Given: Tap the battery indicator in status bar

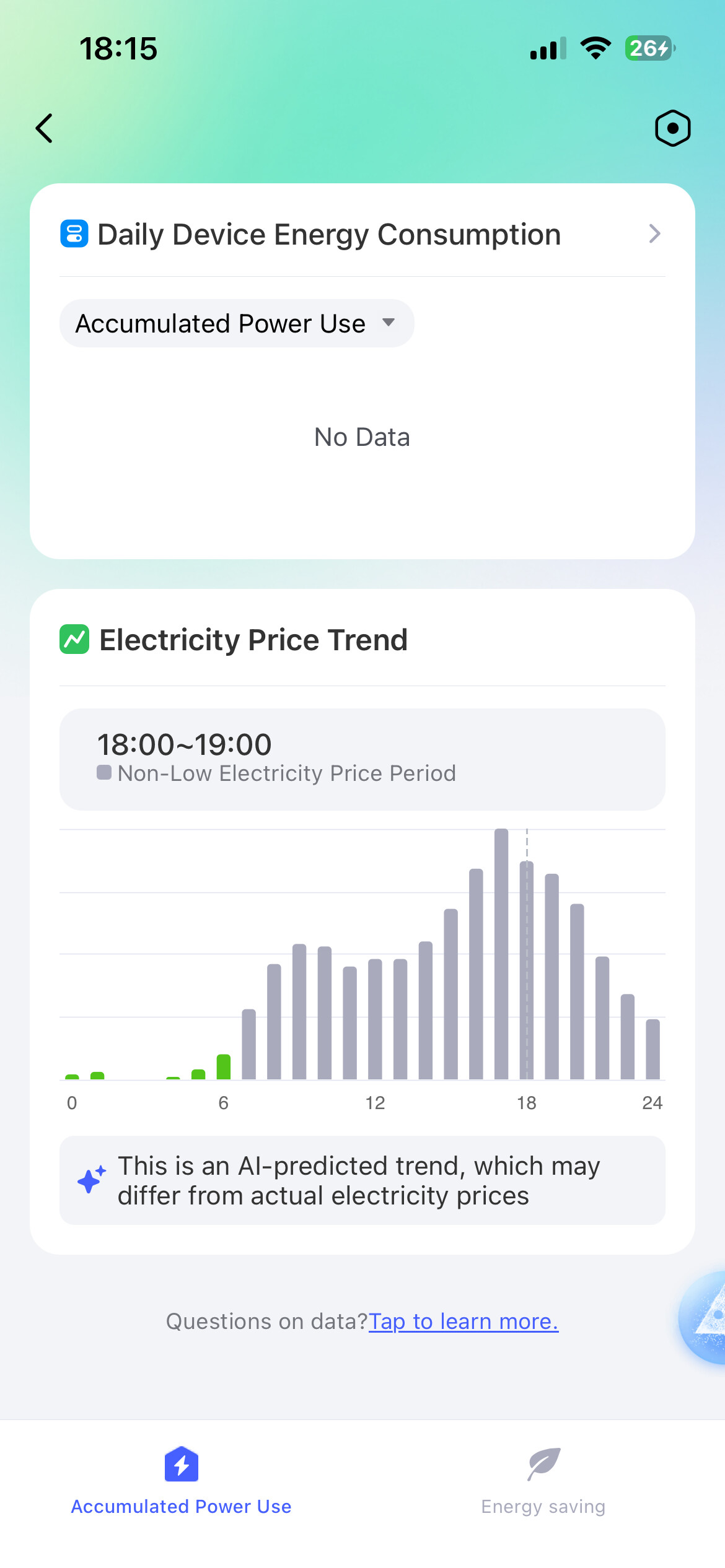Looking at the screenshot, I should [649, 48].
